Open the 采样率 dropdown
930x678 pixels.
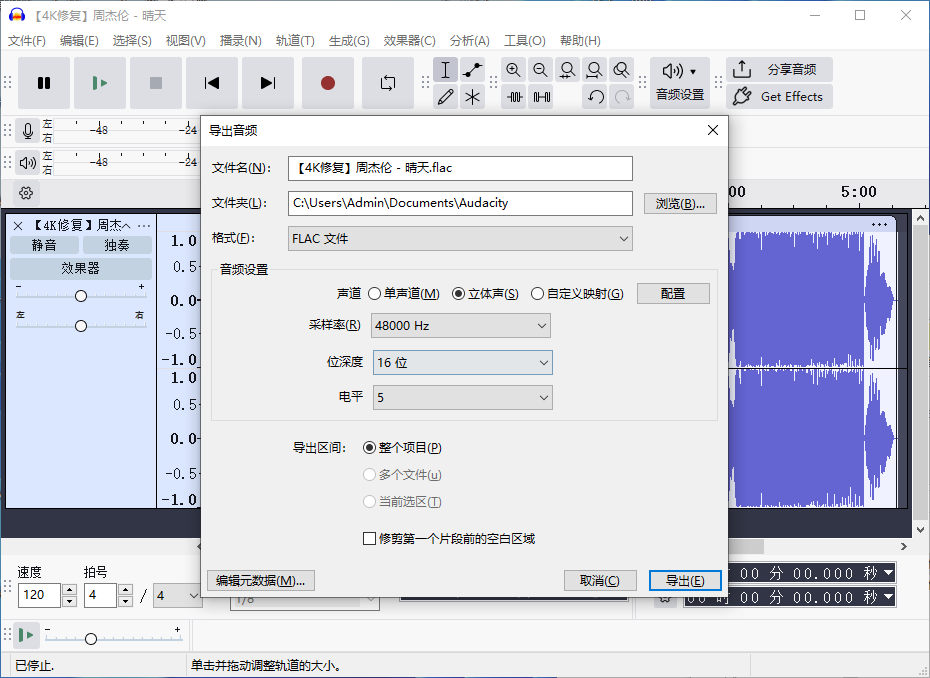point(460,325)
